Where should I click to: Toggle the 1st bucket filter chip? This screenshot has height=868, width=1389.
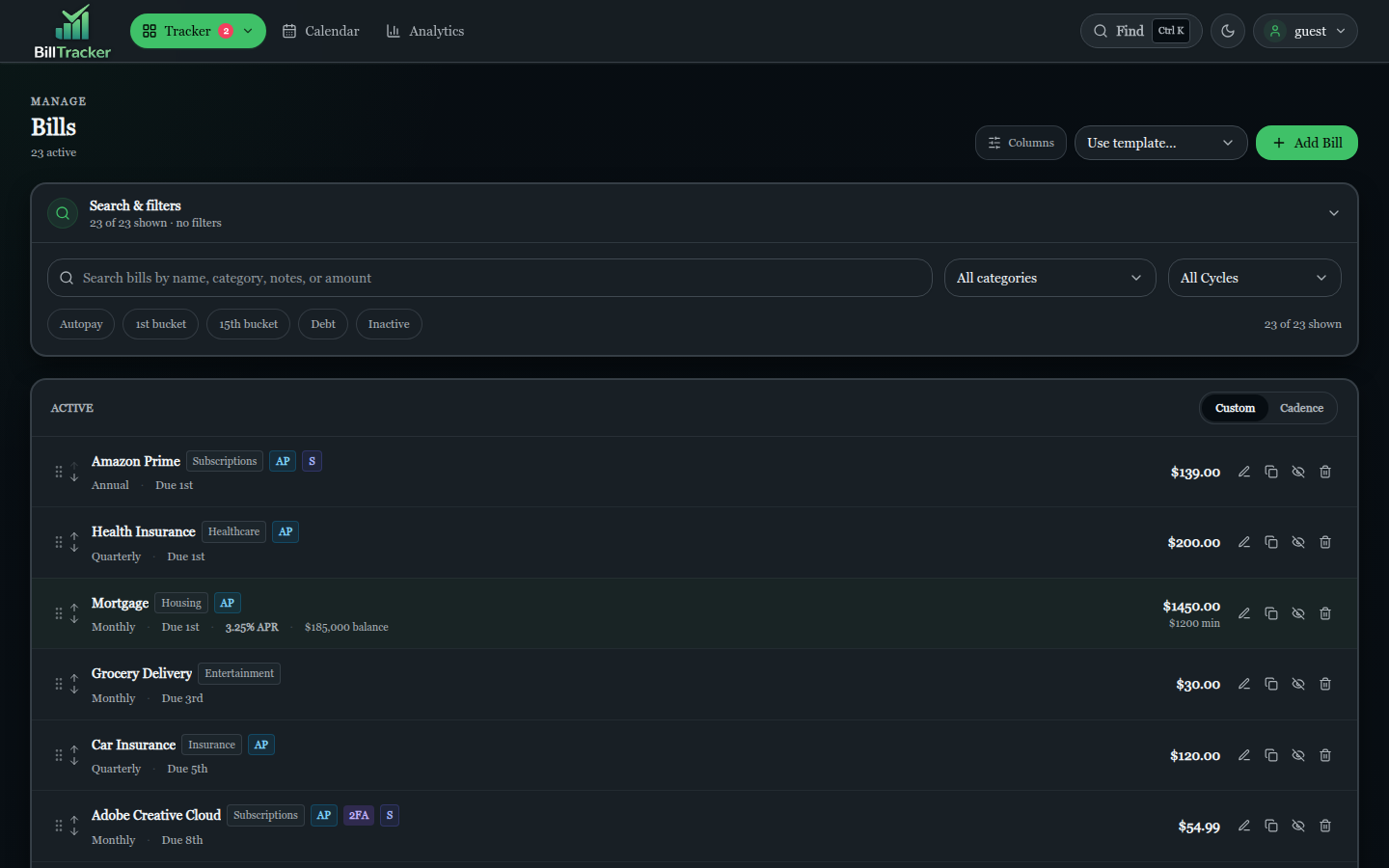click(161, 324)
